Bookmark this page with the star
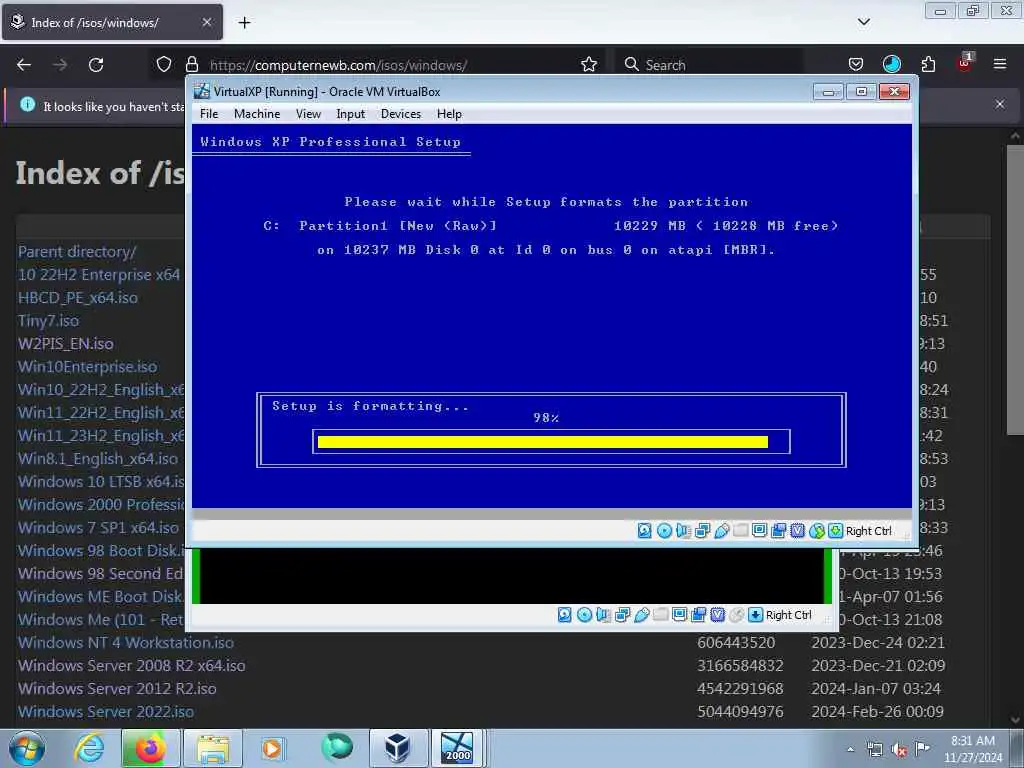 589,65
